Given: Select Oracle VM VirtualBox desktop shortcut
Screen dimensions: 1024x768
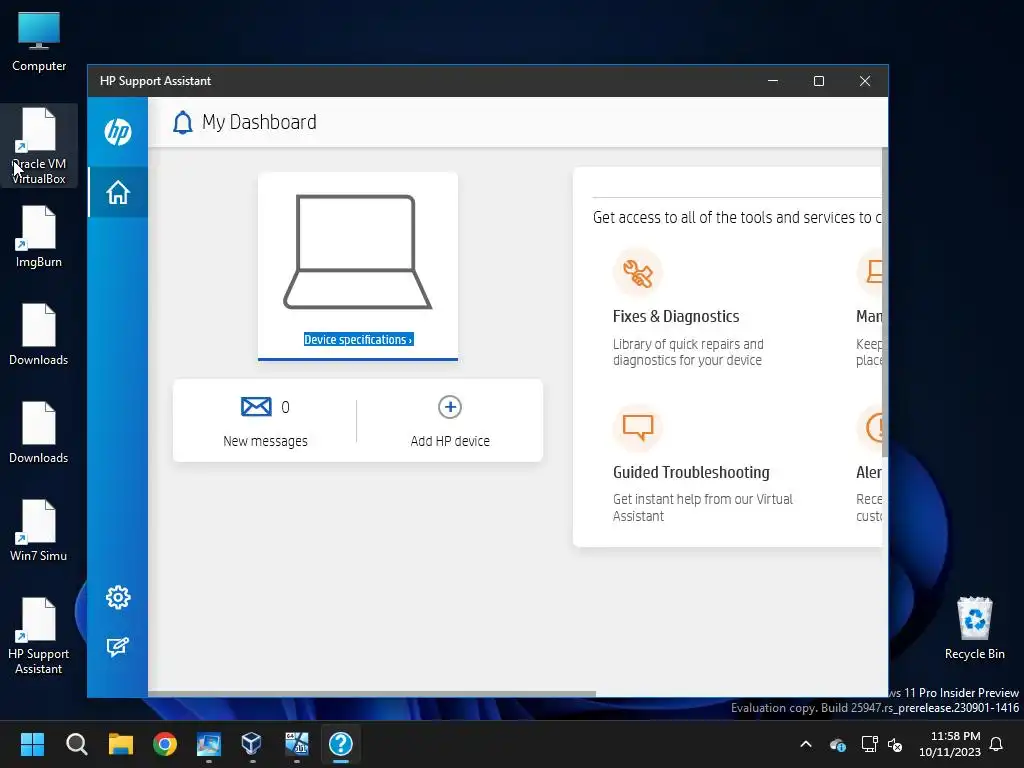Looking at the screenshot, I should (x=39, y=146).
